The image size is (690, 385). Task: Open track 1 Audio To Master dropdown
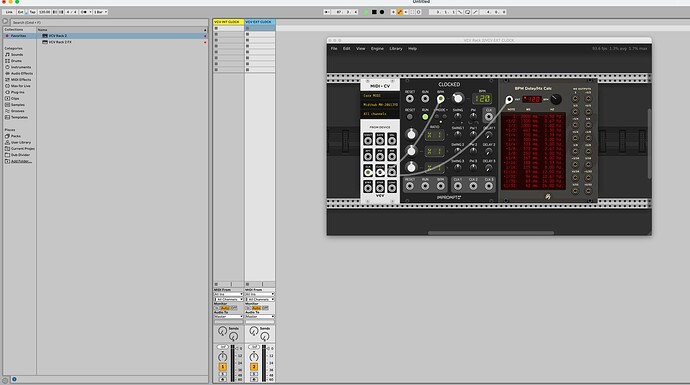point(228,316)
